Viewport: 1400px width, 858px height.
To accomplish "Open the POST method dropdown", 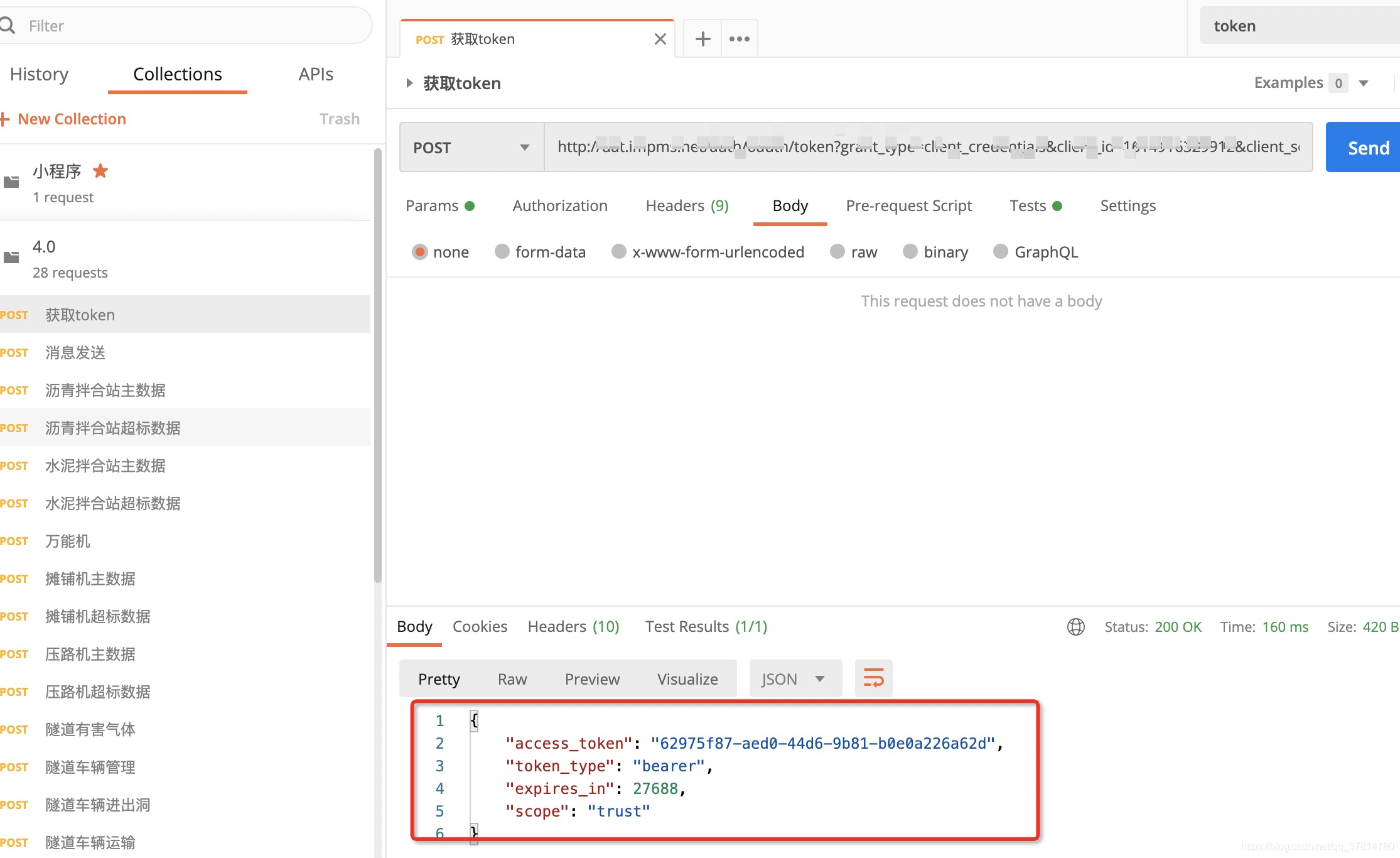I will coord(471,148).
